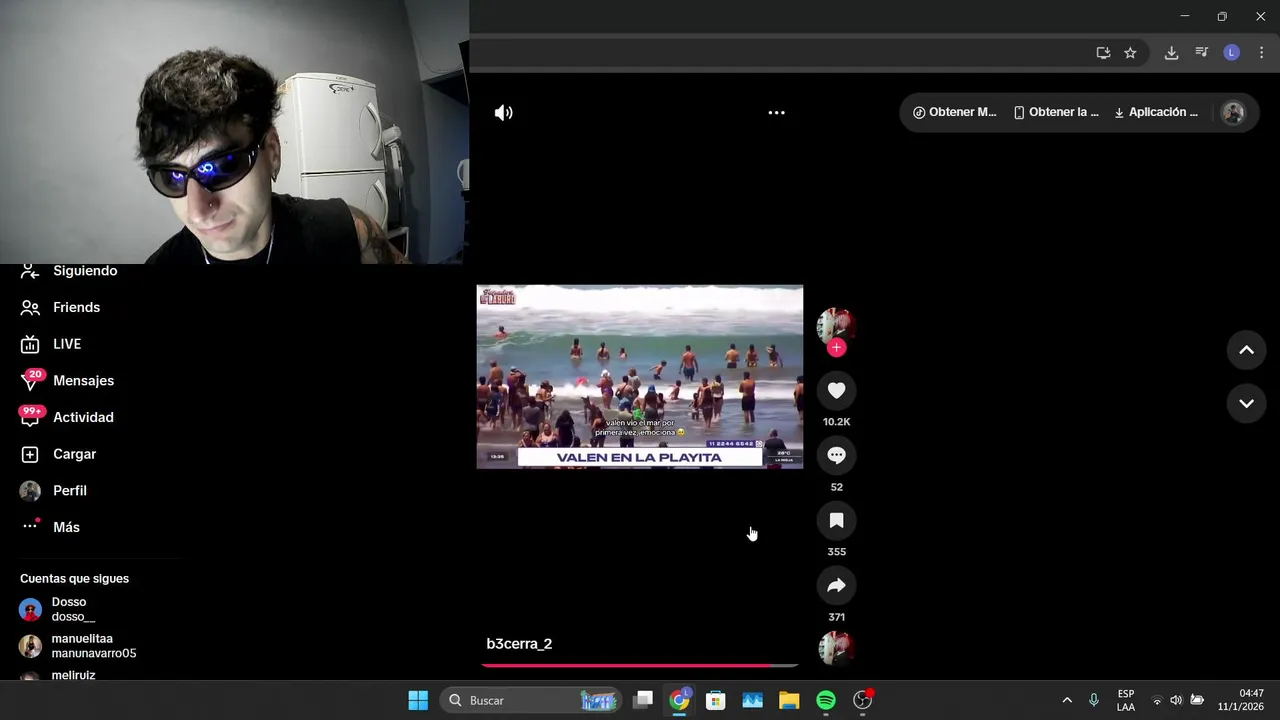Expand the Más menu

point(51,527)
